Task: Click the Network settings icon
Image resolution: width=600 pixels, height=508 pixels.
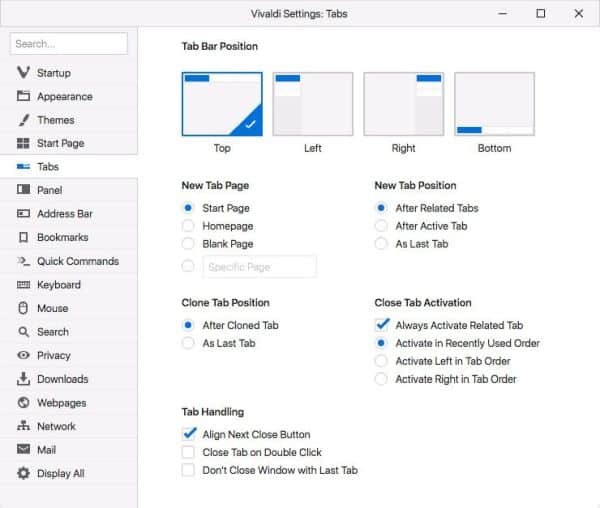Action: pos(23,426)
